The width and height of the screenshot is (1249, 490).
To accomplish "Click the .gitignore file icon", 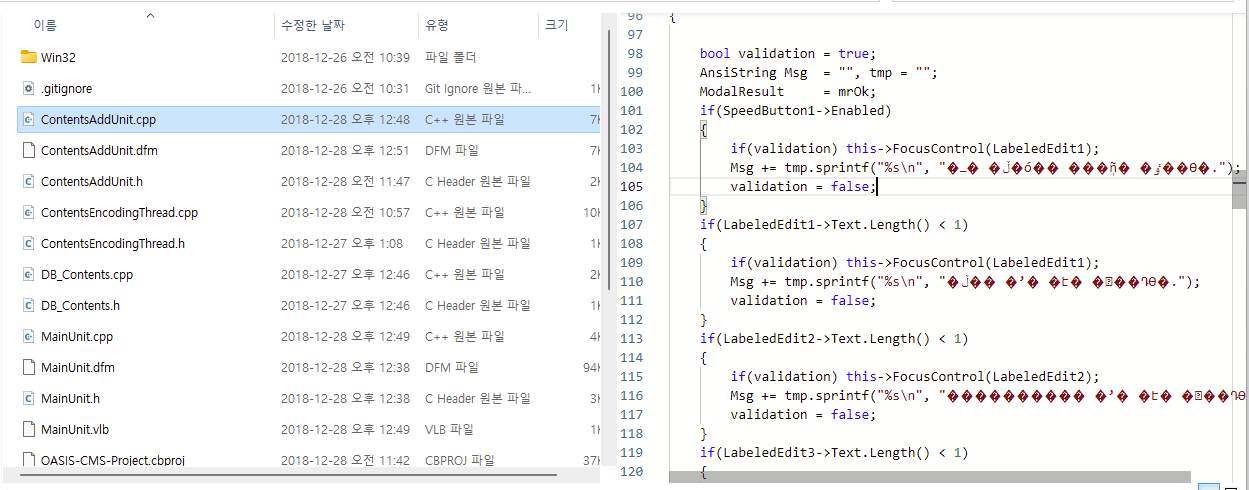I will click(x=28, y=88).
